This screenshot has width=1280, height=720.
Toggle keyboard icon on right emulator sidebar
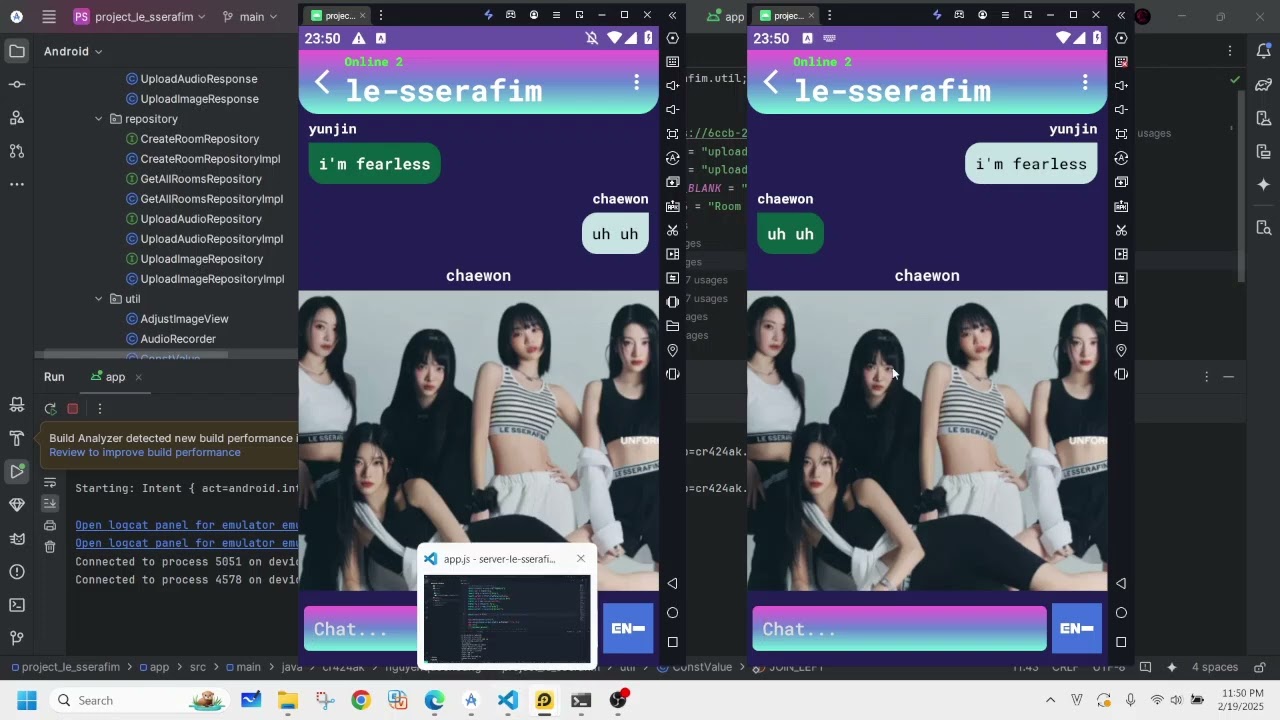(1121, 62)
